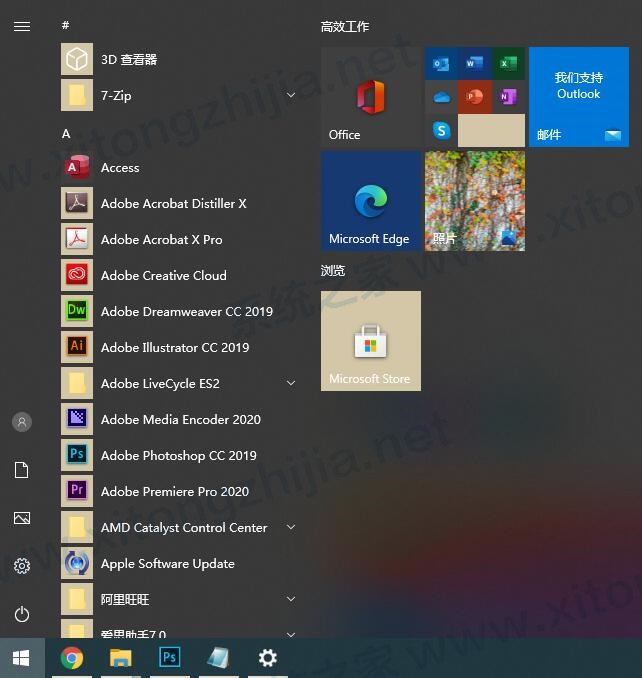This screenshot has height=678, width=642.
Task: Expand the 阿里旺旺 folder chevron
Action: [x=291, y=599]
